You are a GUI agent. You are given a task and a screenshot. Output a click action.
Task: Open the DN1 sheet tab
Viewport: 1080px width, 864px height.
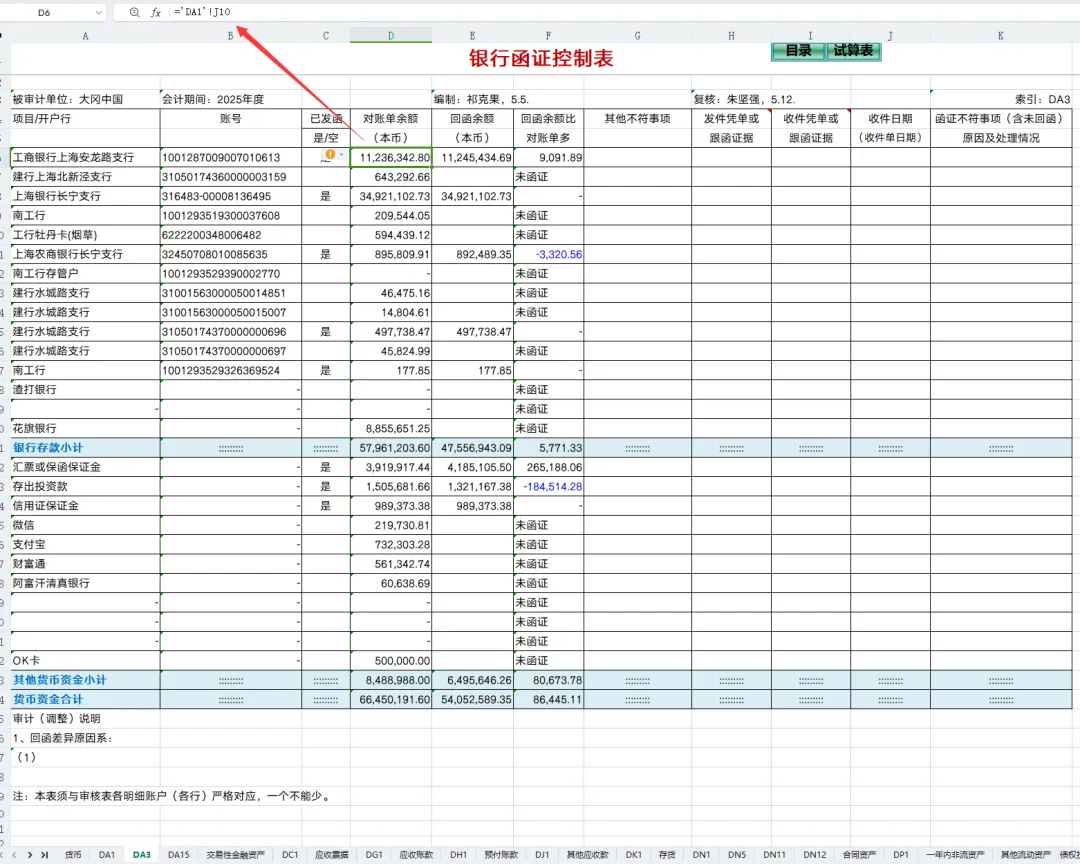[702, 854]
